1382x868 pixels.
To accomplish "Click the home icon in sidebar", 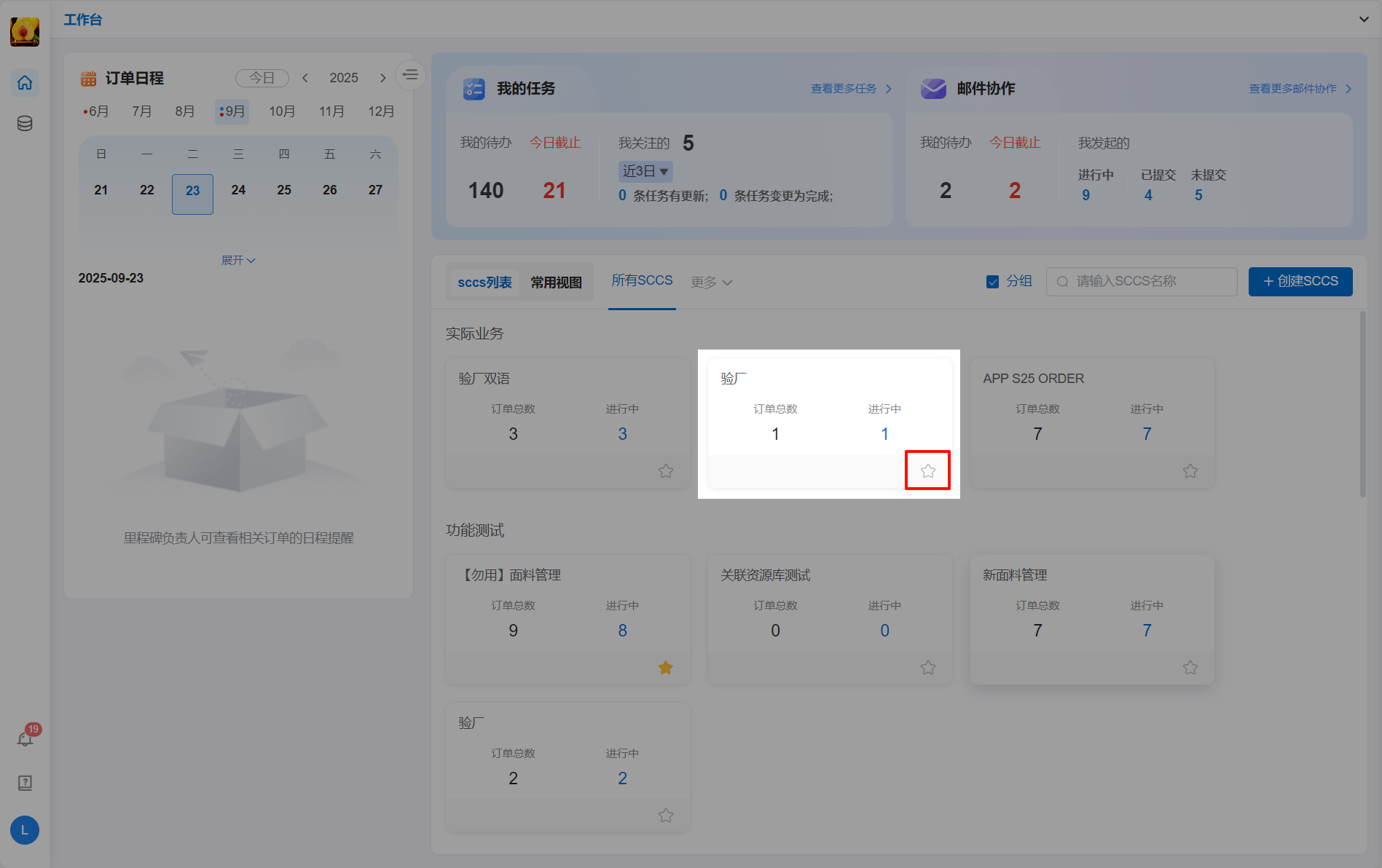I will (x=25, y=83).
